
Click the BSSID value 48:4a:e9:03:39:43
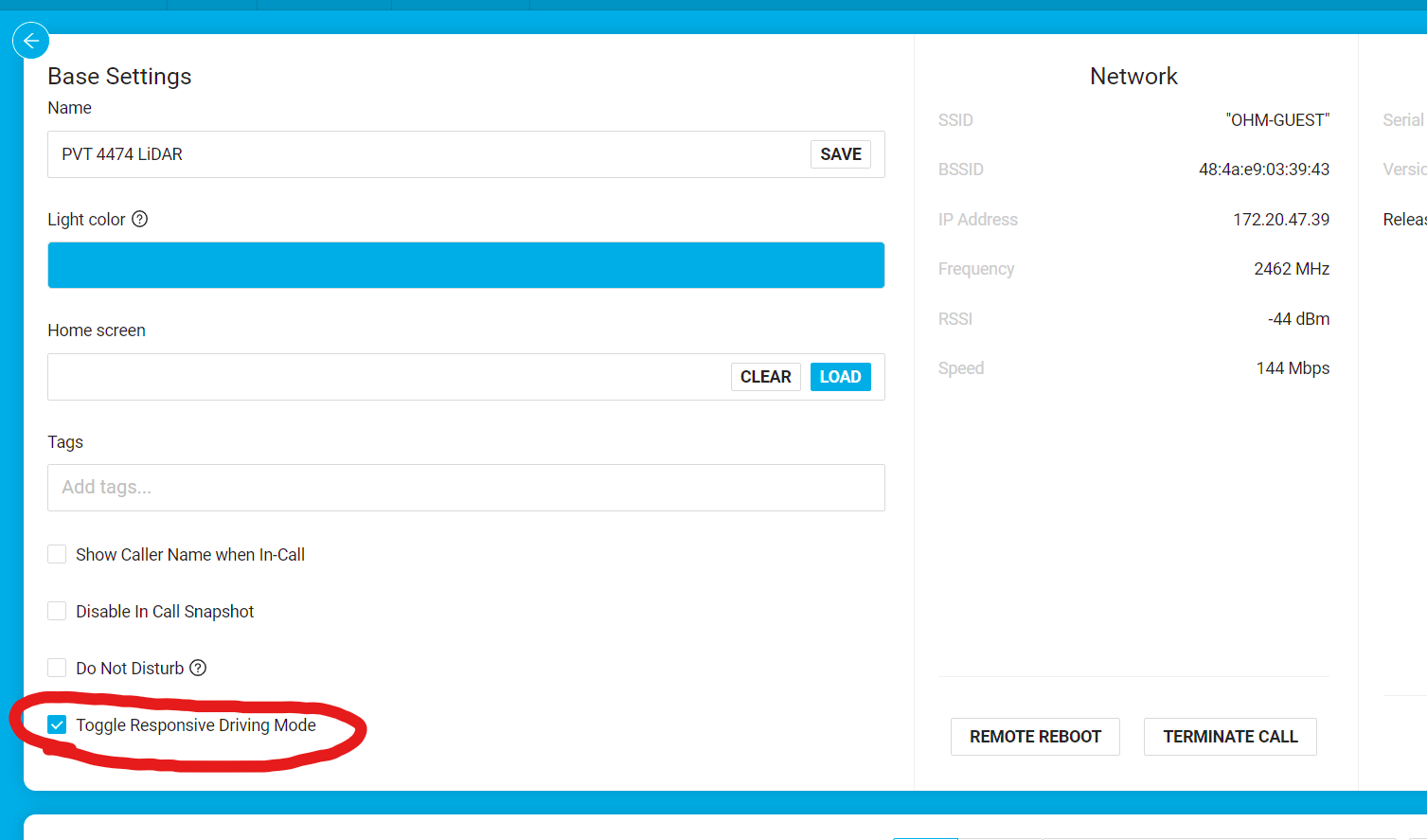(1263, 170)
